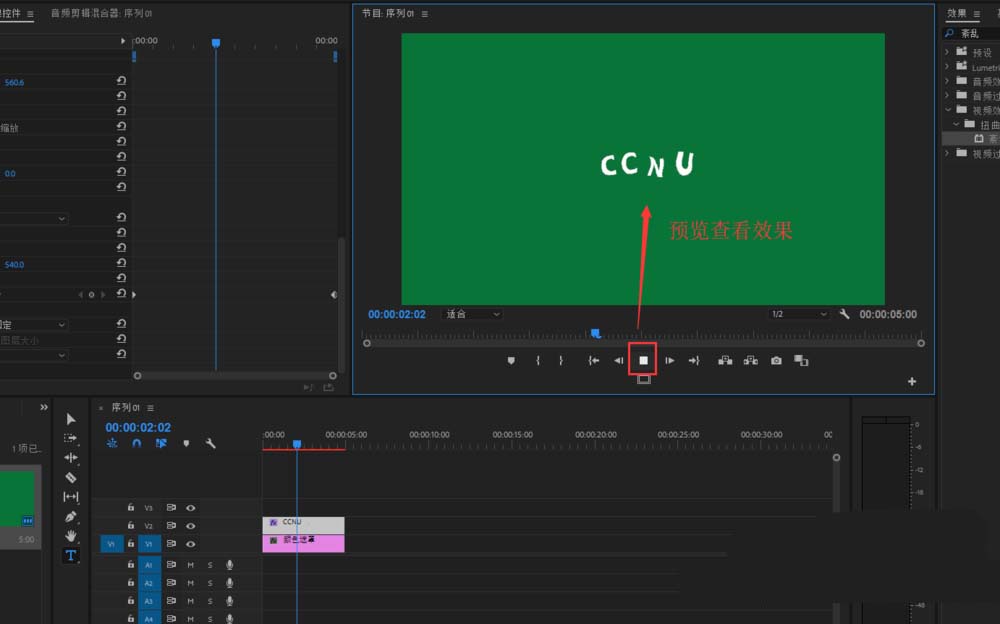
Task: Collapse the 视频效果 folder in Effects panel
Action: (950, 109)
